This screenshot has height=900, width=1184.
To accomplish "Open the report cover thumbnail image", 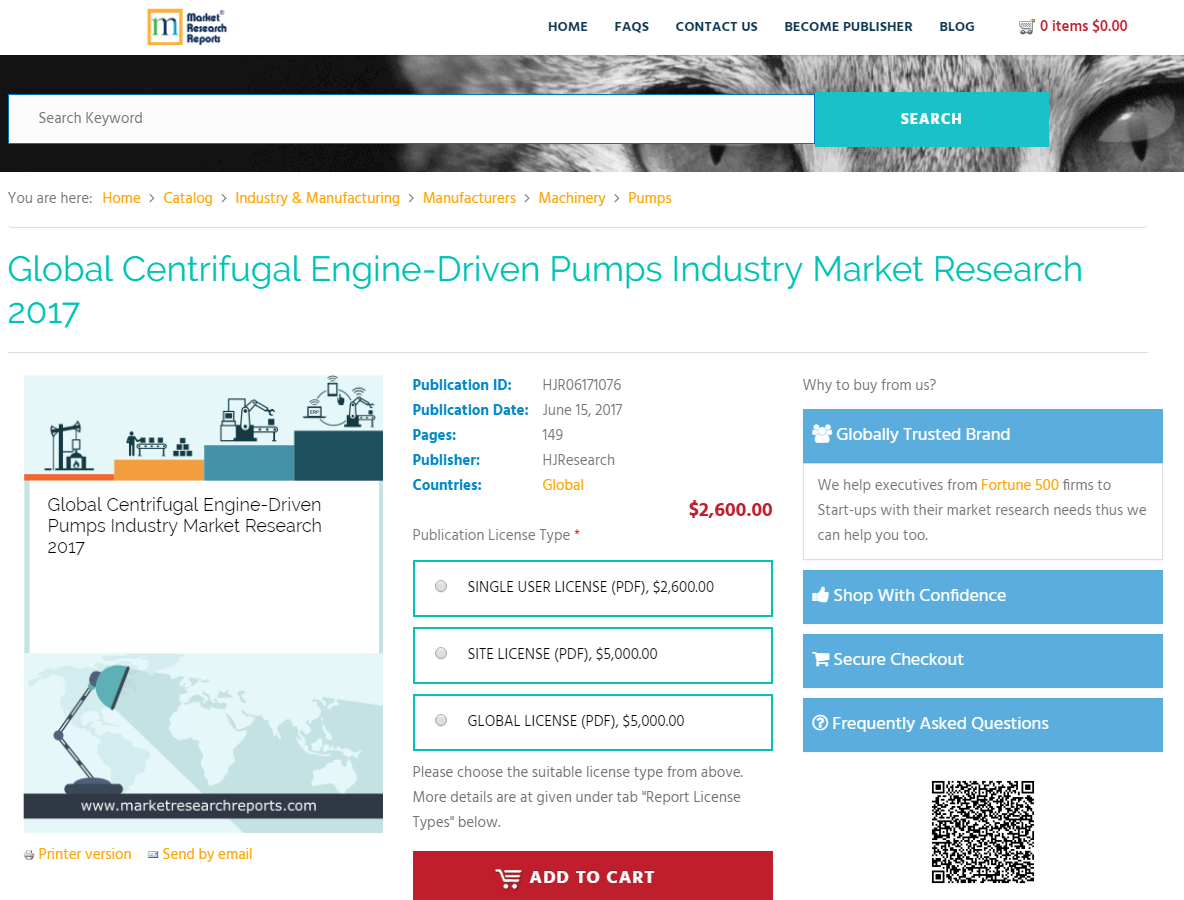I will click(203, 604).
